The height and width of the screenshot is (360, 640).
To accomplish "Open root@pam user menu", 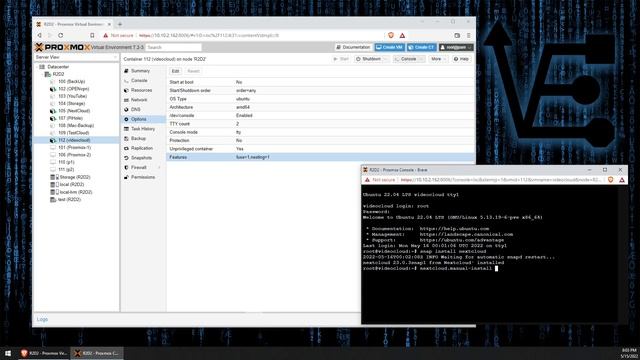I will [456, 47].
